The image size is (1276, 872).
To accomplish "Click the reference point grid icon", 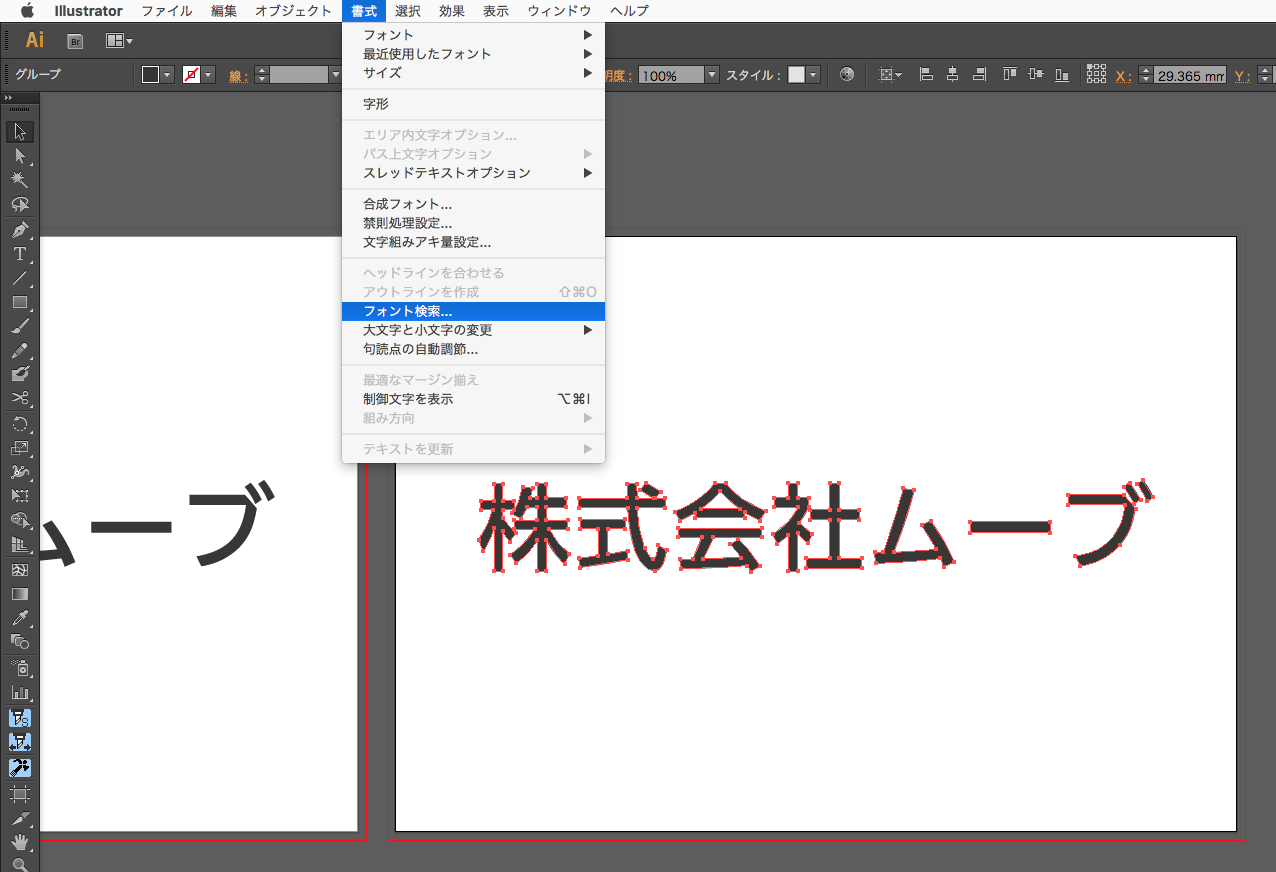I will 1096,75.
